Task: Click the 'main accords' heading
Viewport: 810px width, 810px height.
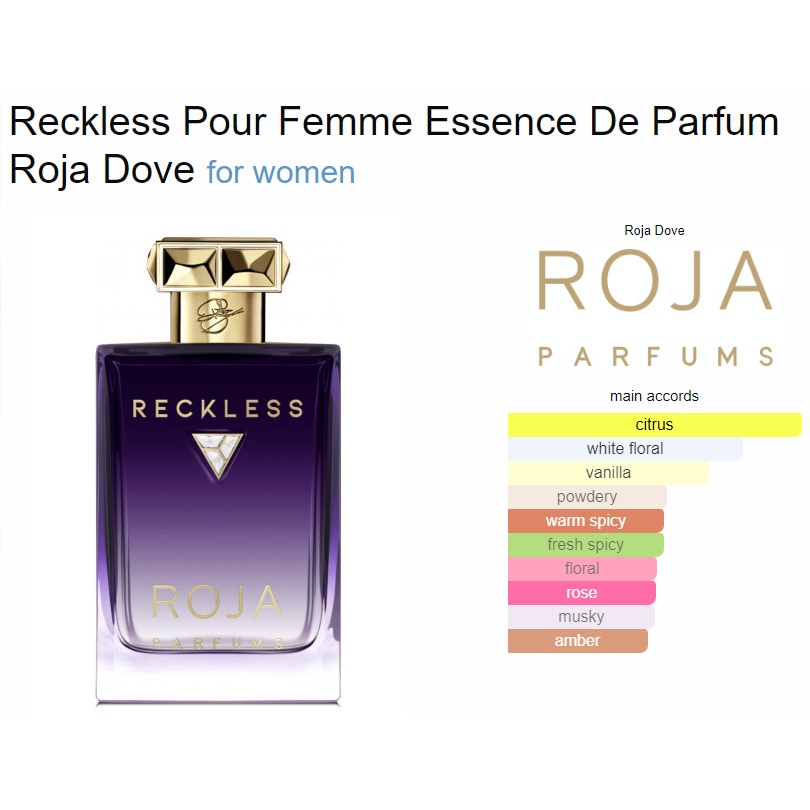Action: tap(654, 396)
